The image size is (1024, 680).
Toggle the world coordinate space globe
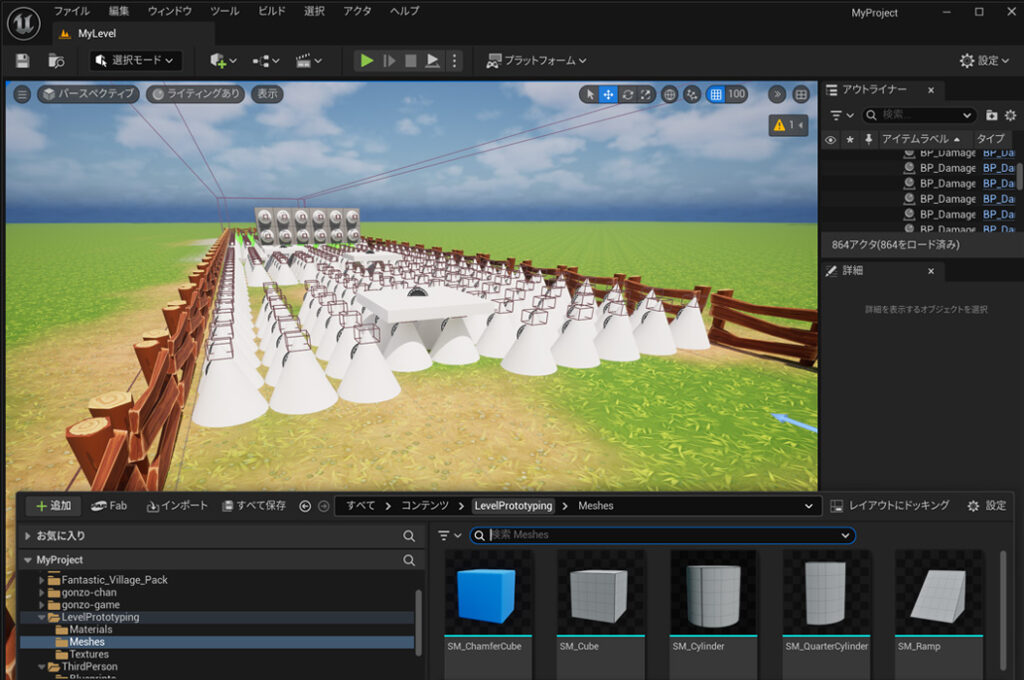669,95
